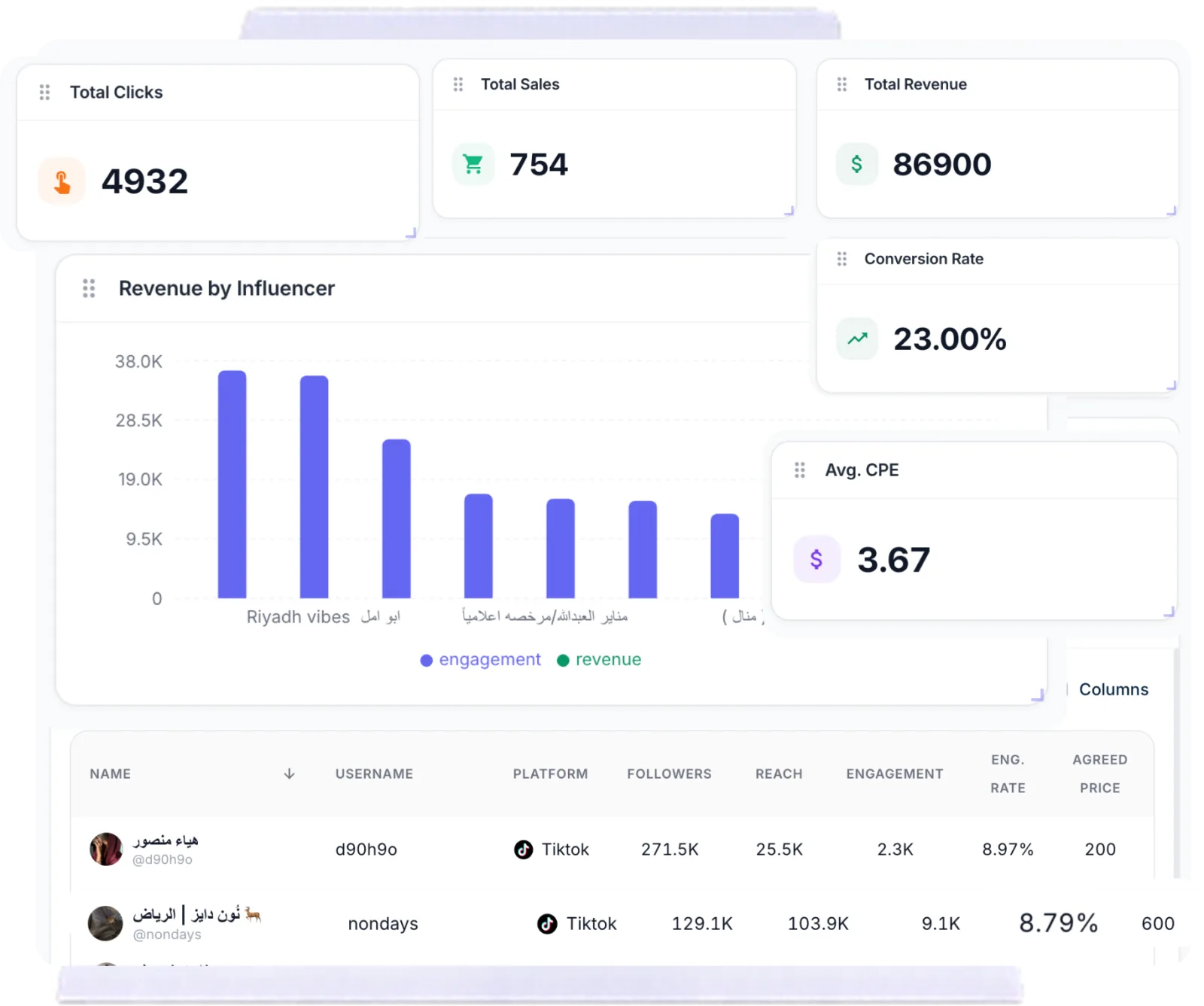Click the 86900 total revenue value

942,165
